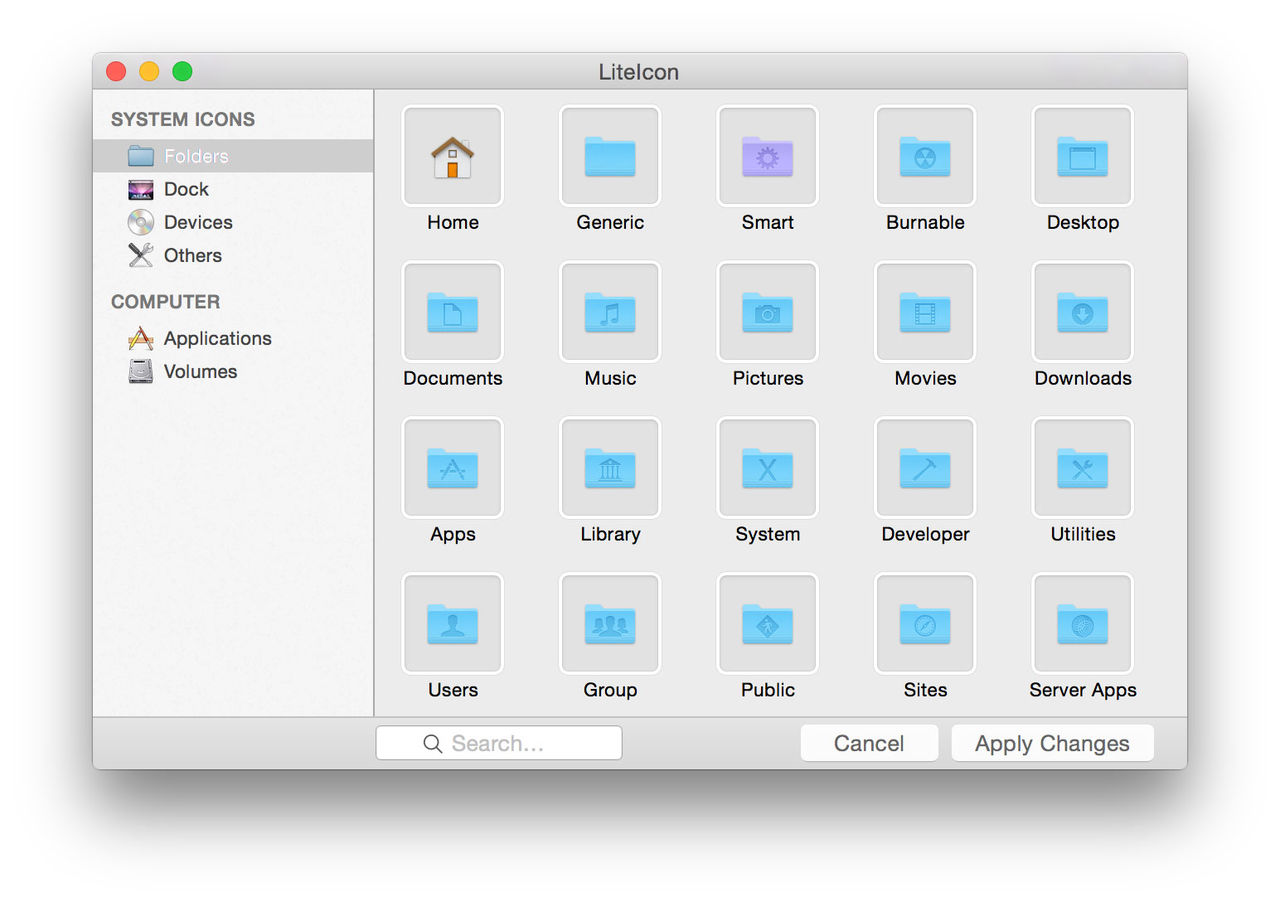Pick the Downloads folder icon well
This screenshot has width=1280, height=902.
pos(1083,312)
